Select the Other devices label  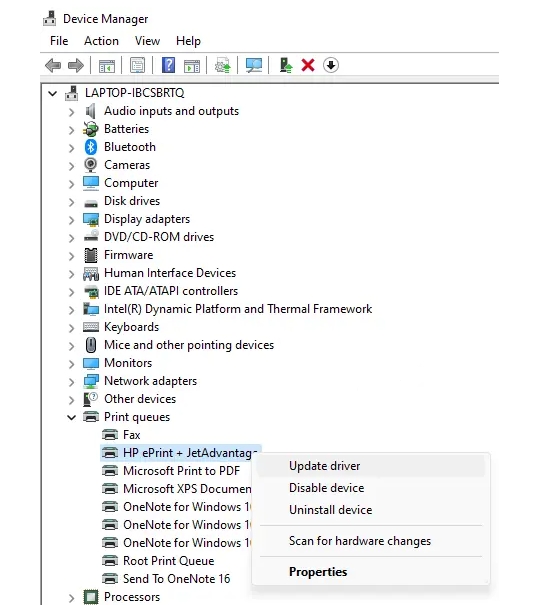(x=140, y=399)
